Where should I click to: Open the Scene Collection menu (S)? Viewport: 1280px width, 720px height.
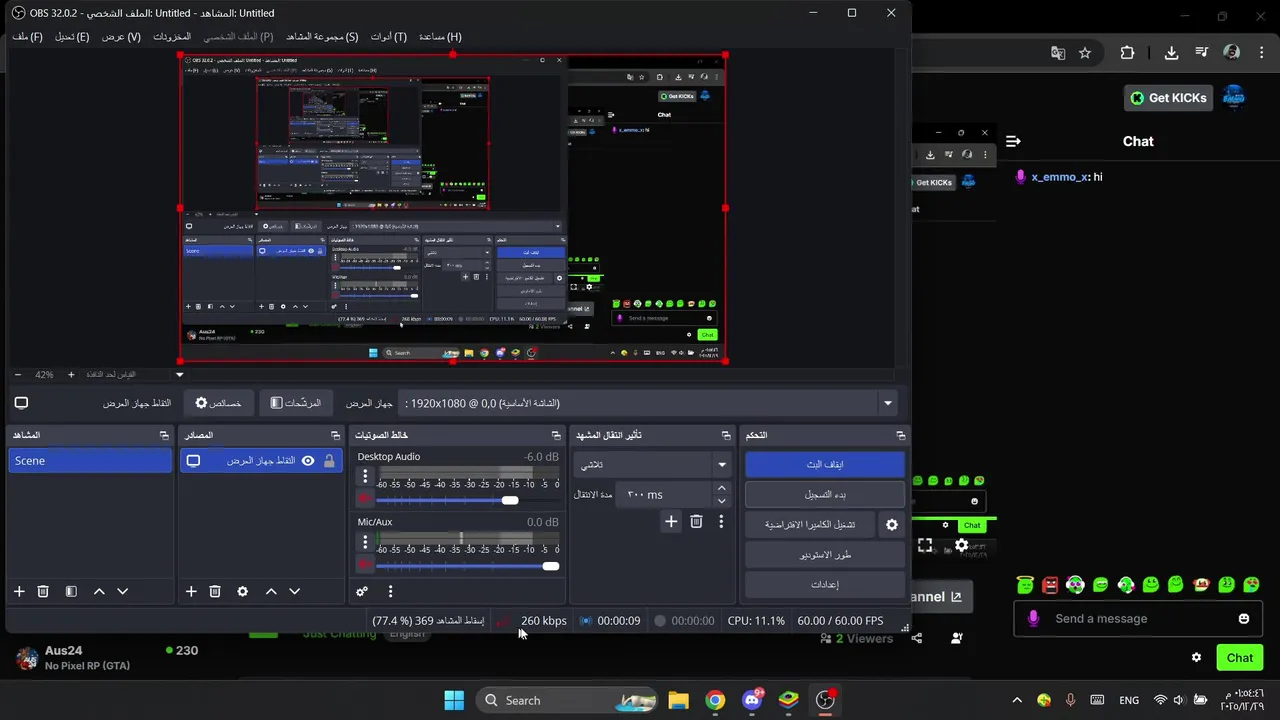(322, 37)
